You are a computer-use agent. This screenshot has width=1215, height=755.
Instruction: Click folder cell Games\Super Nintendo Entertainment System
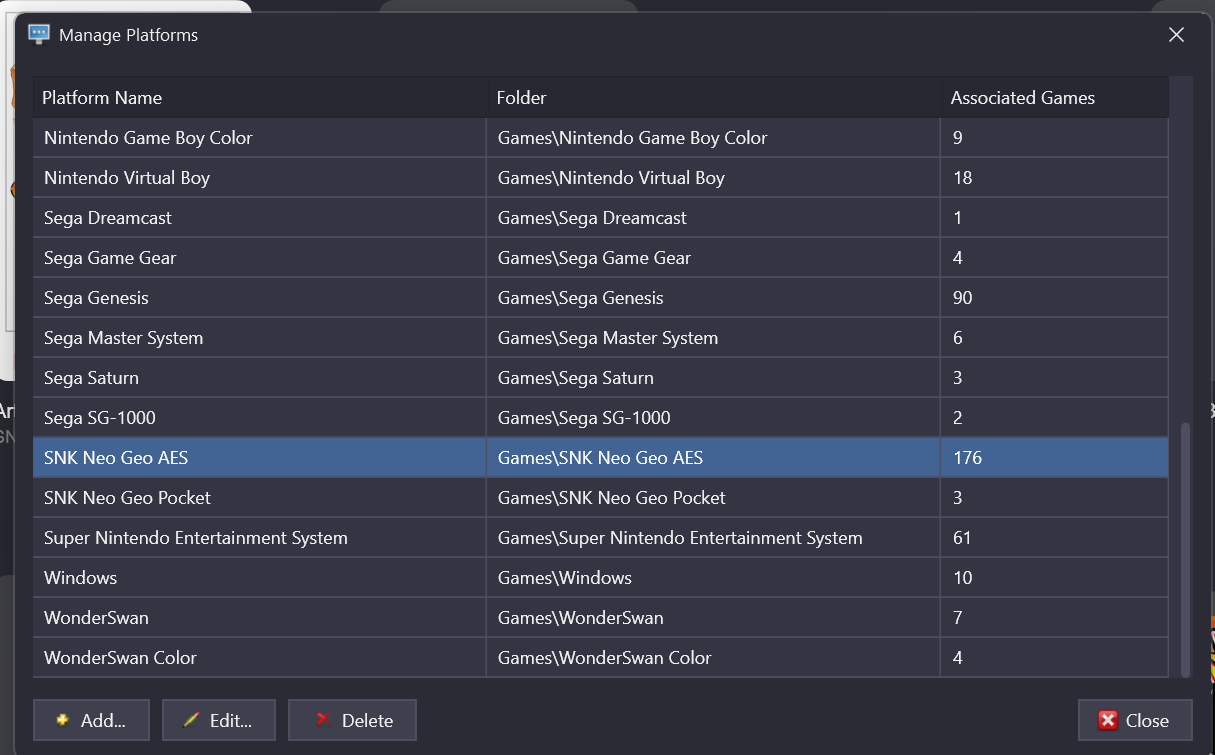714,538
